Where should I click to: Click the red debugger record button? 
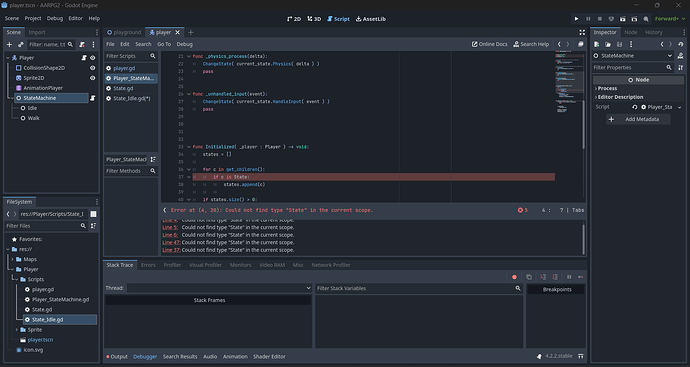tap(514, 277)
